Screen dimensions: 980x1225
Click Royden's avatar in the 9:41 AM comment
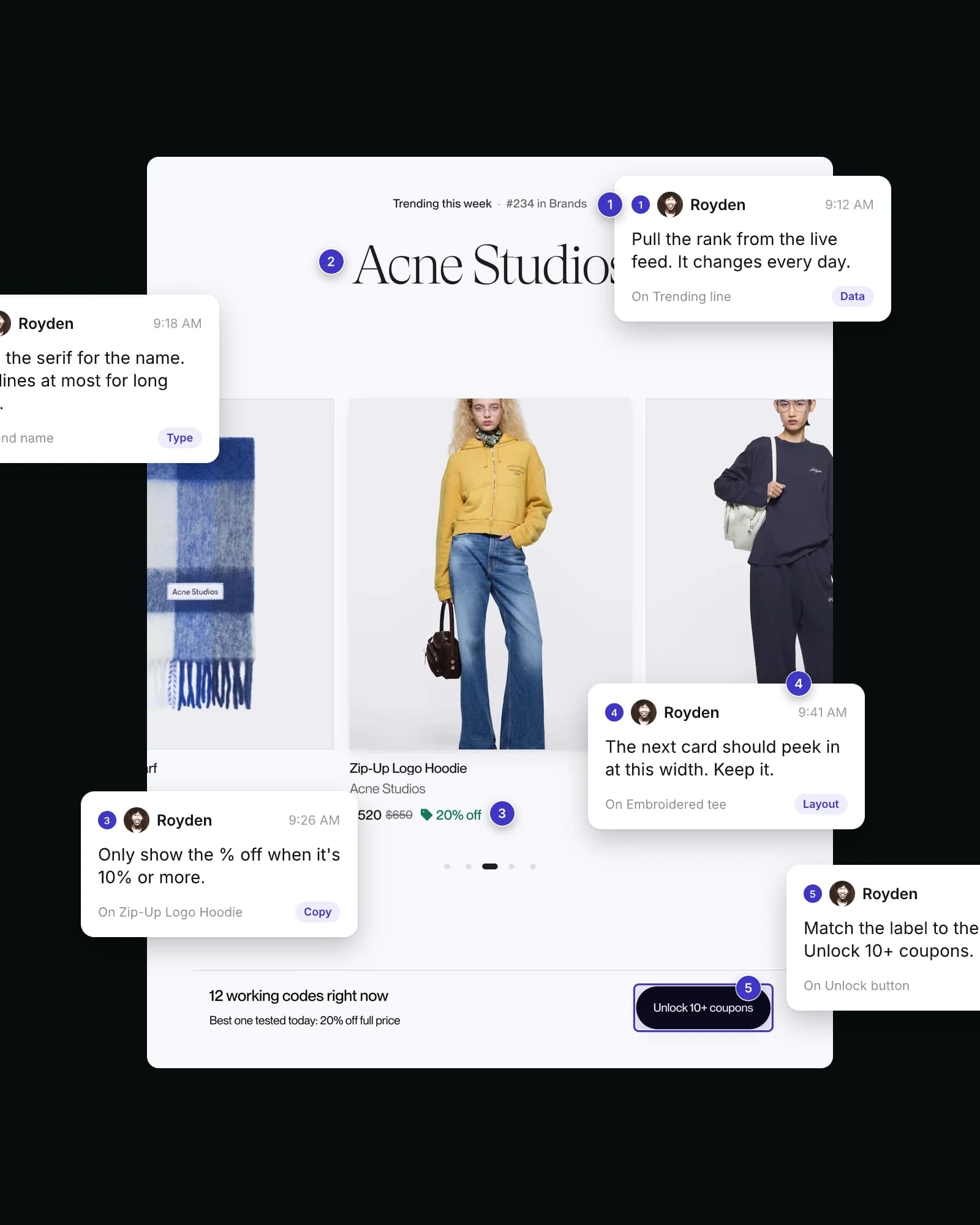(644, 712)
